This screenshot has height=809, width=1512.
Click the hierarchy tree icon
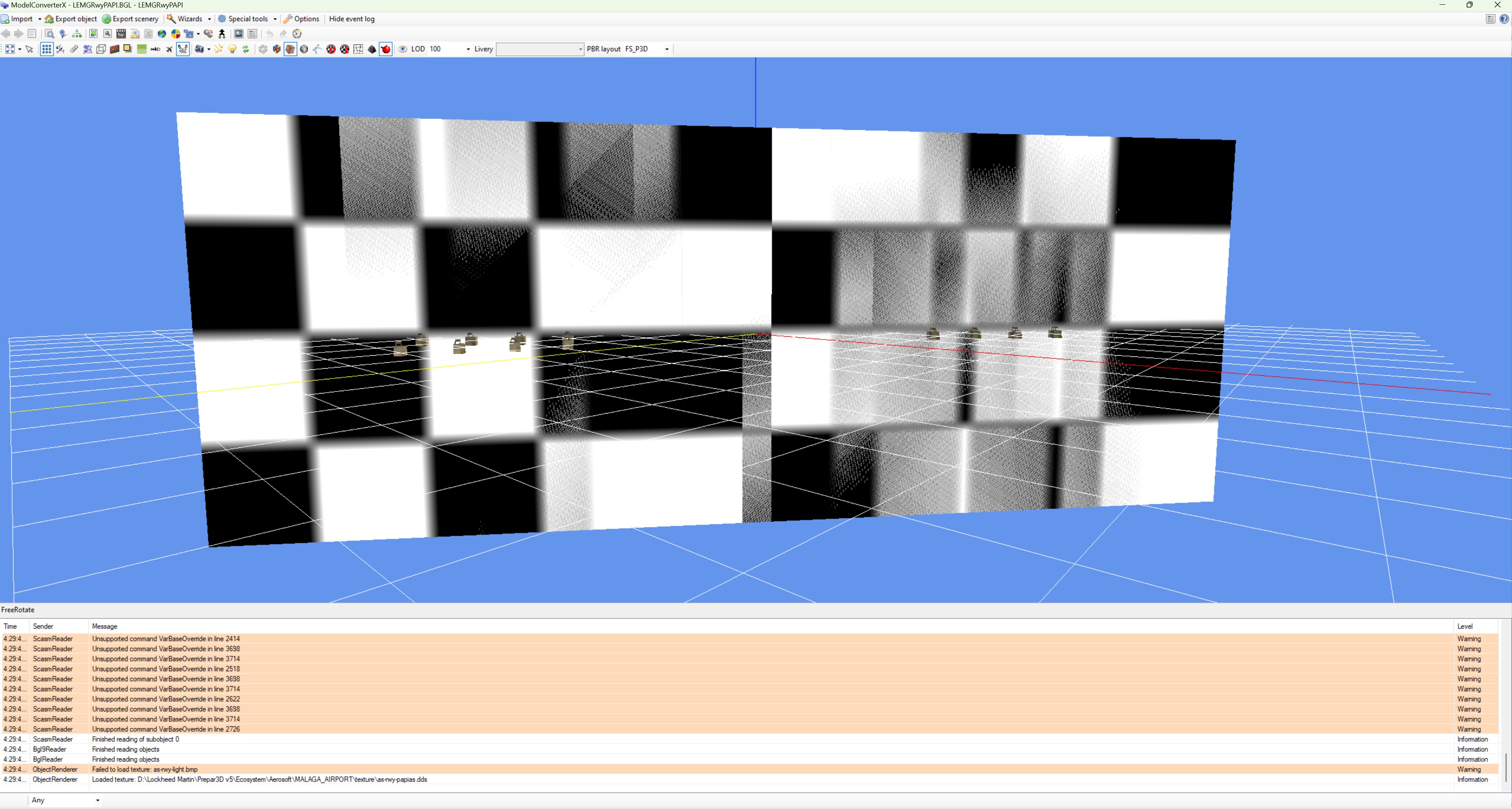[77, 34]
